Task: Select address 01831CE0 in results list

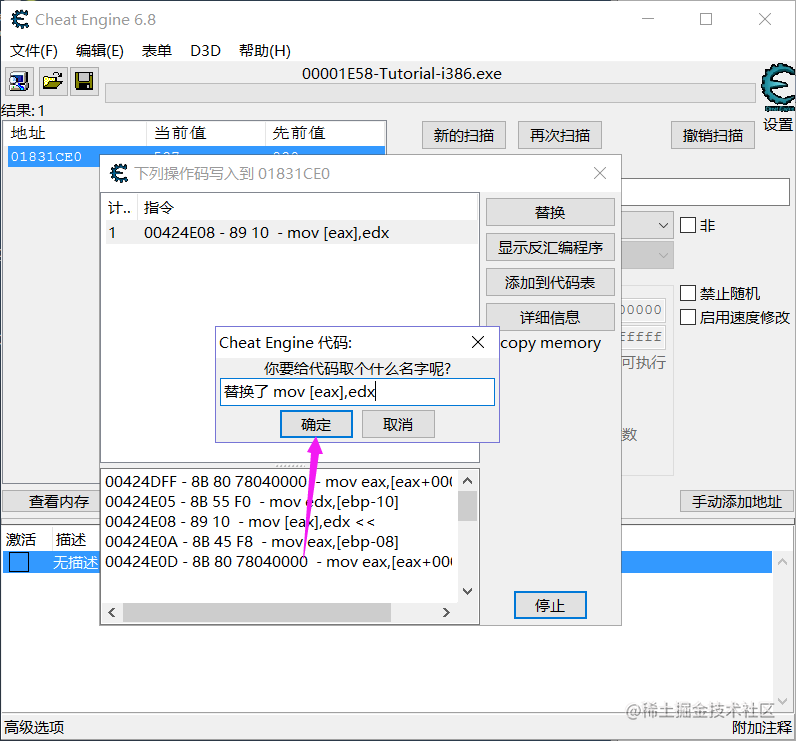Action: tap(53, 156)
